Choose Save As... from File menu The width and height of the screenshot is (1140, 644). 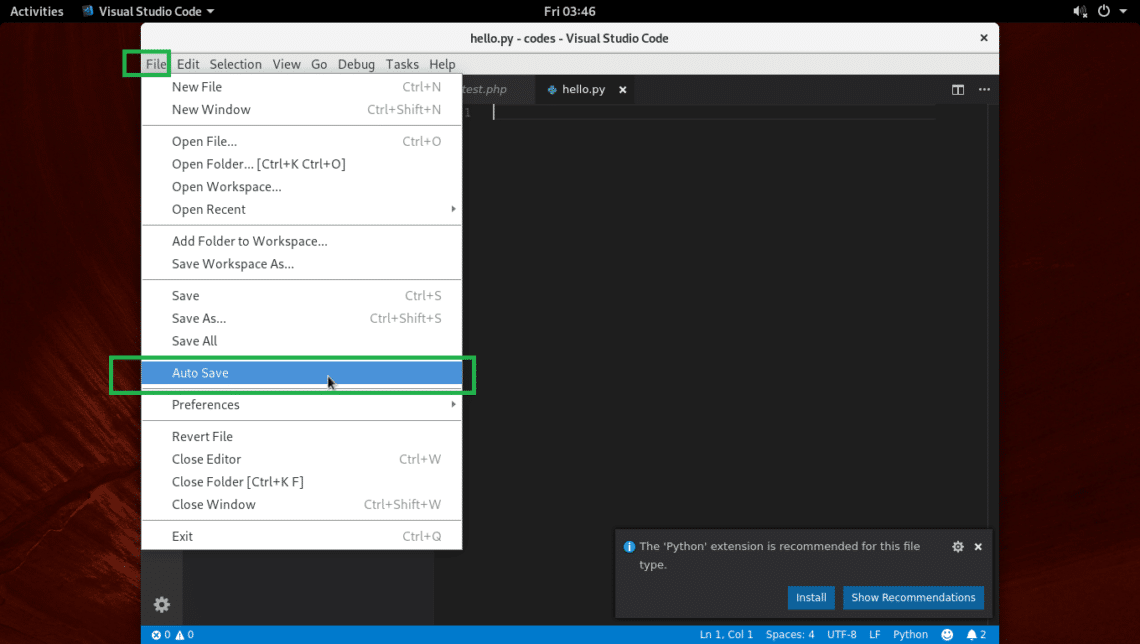pos(199,318)
